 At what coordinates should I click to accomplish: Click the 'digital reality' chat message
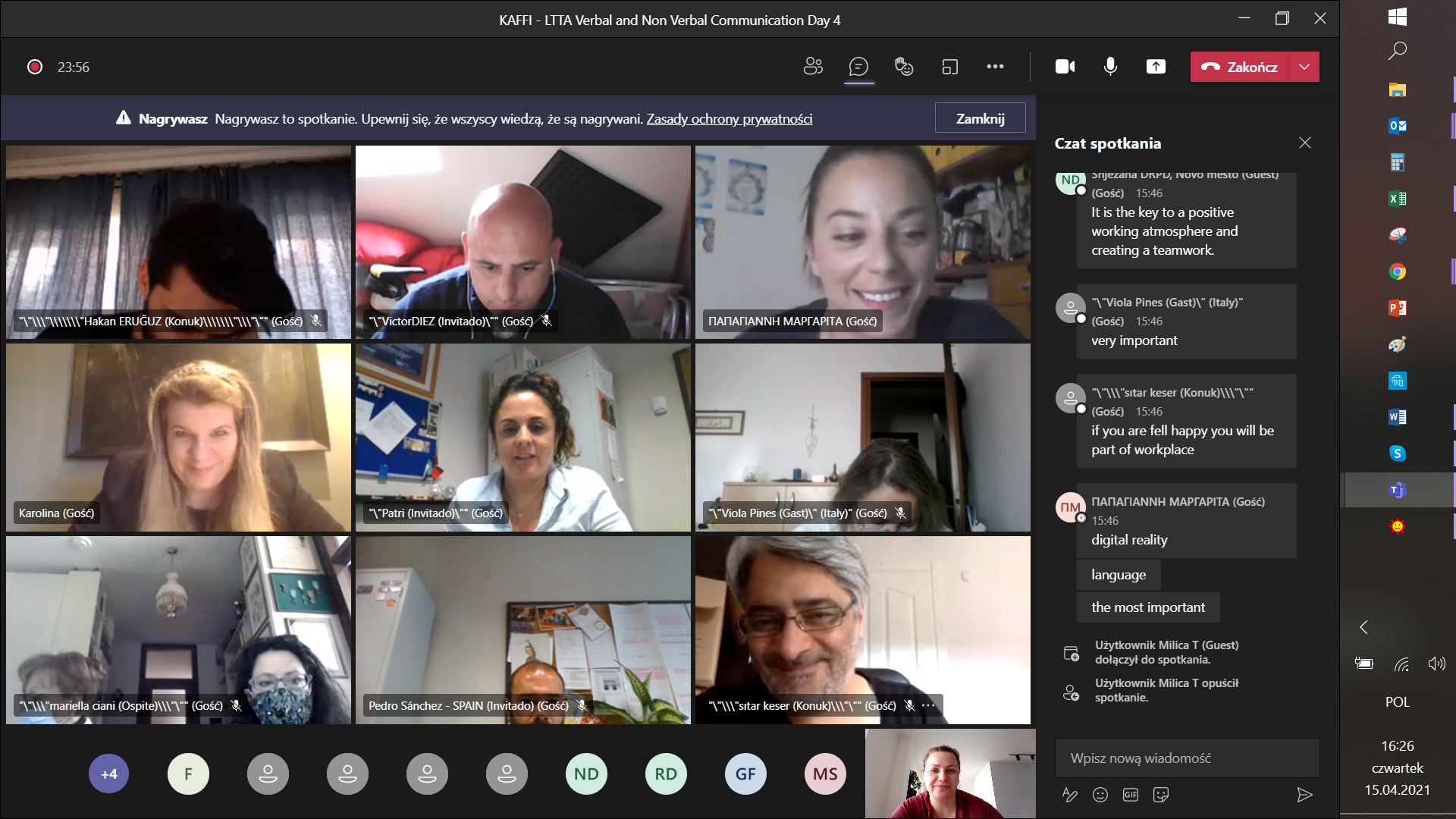pyautogui.click(x=1129, y=540)
